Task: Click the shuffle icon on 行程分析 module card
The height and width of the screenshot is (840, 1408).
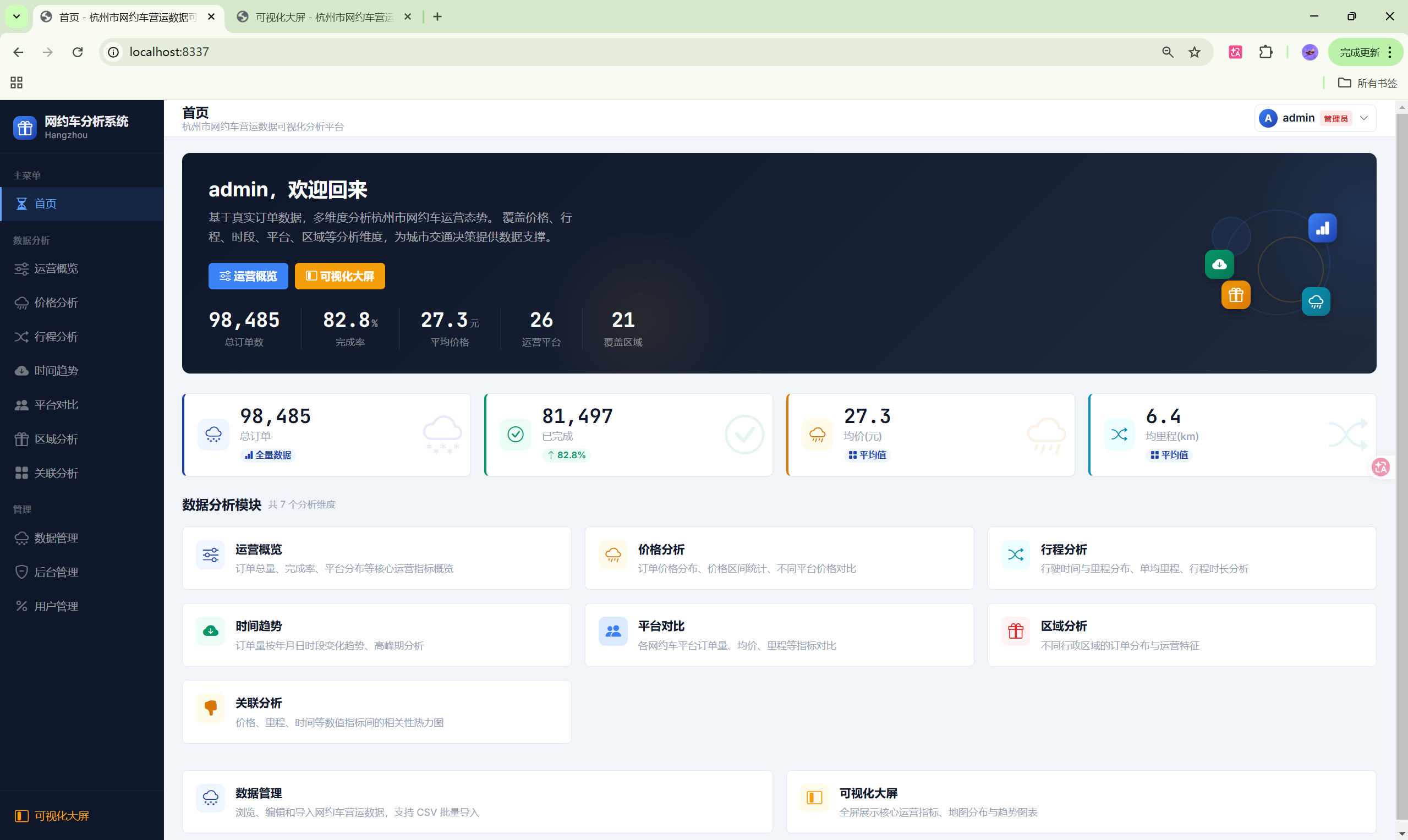Action: click(x=1015, y=554)
